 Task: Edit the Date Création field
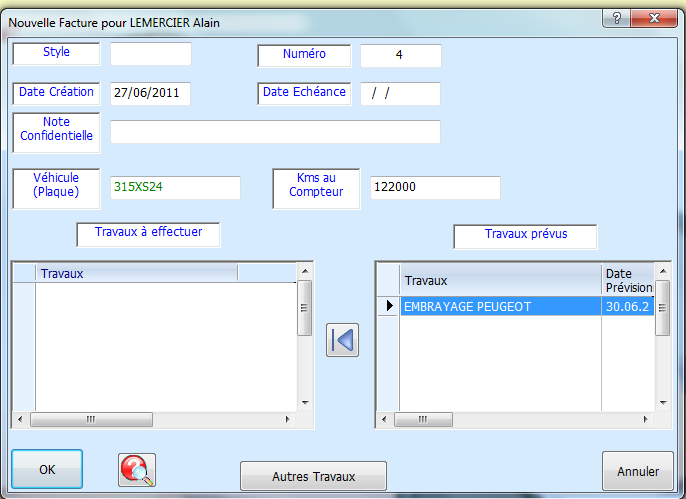coord(150,93)
